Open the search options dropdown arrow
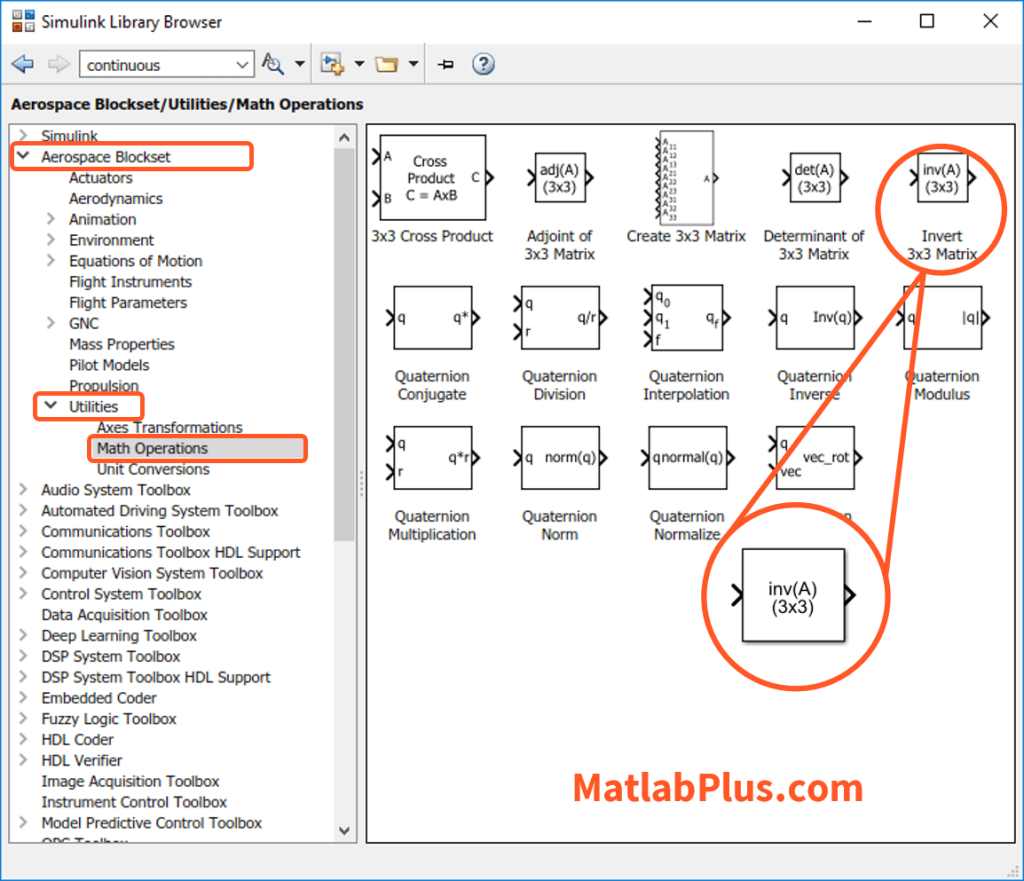 [x=300, y=64]
